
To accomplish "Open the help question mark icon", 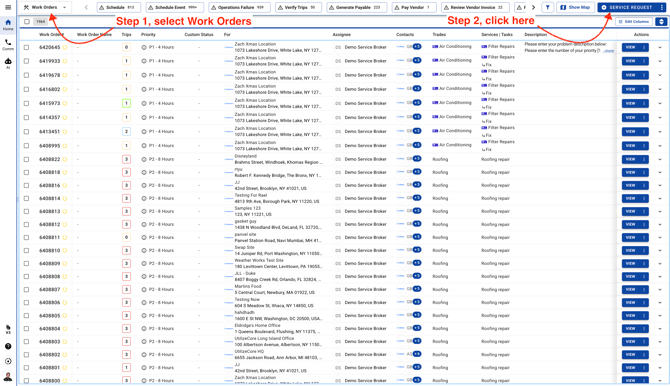I will point(8,346).
